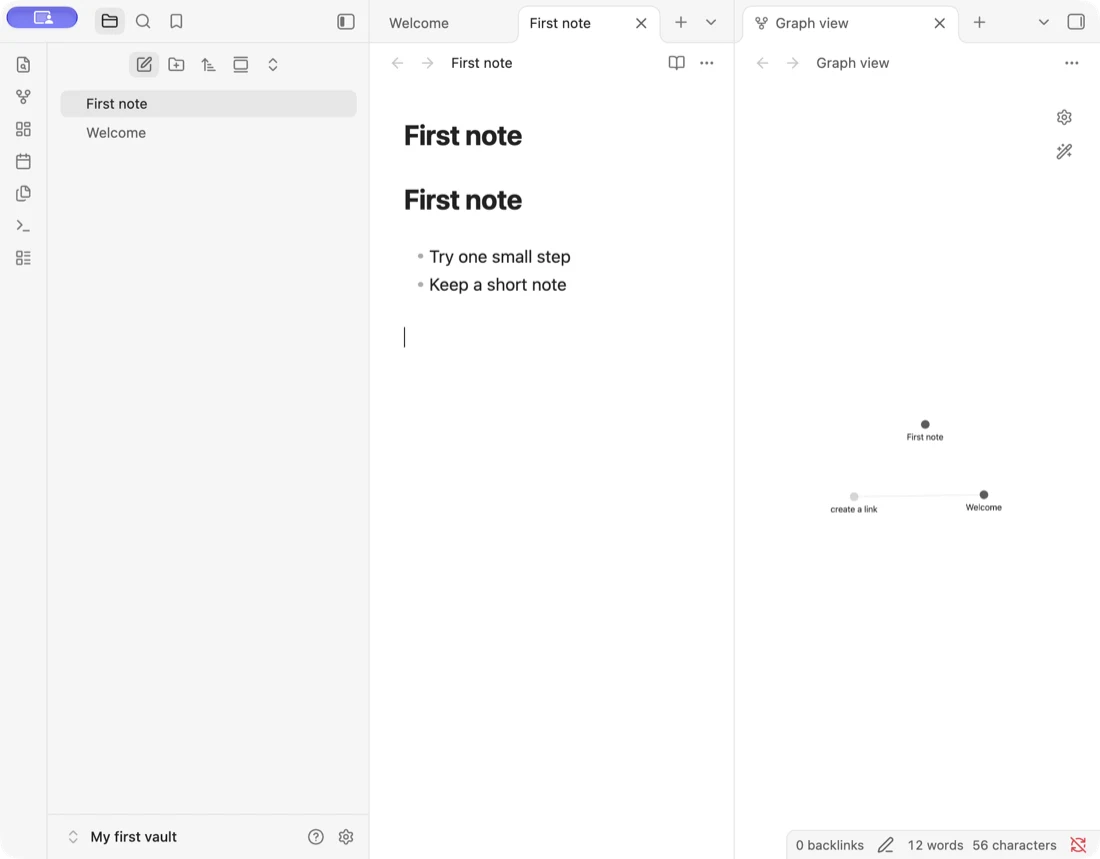Click the Welcome node in the graph
The image size is (1100, 859).
tap(984, 495)
